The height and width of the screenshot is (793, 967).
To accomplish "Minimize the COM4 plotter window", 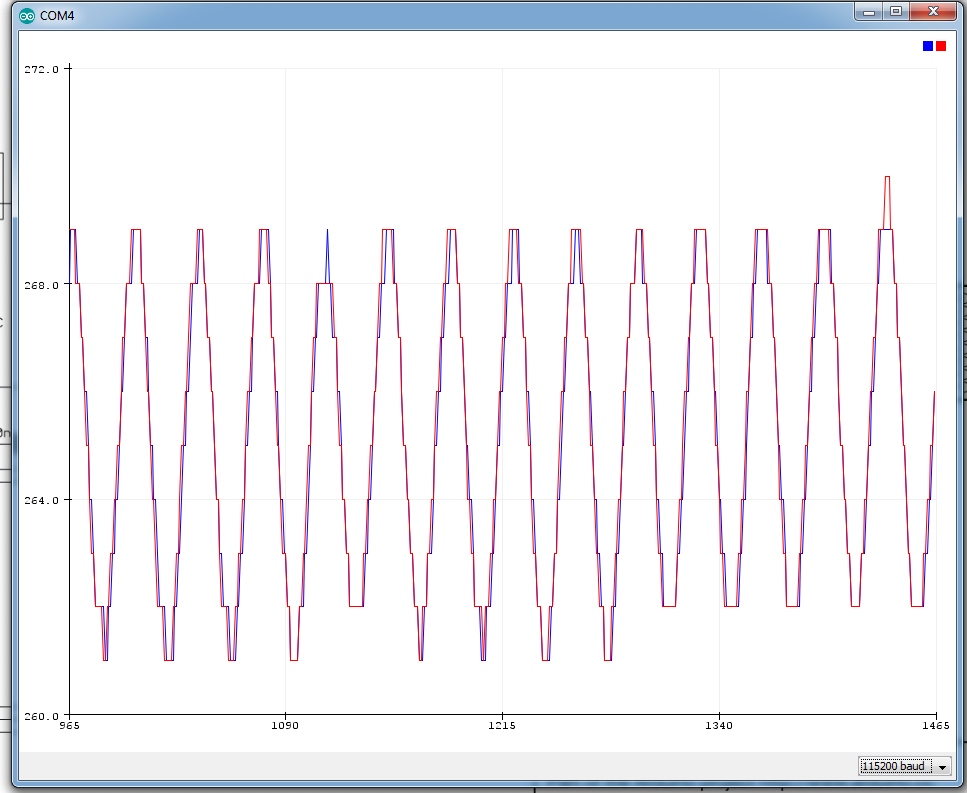I will 869,12.
